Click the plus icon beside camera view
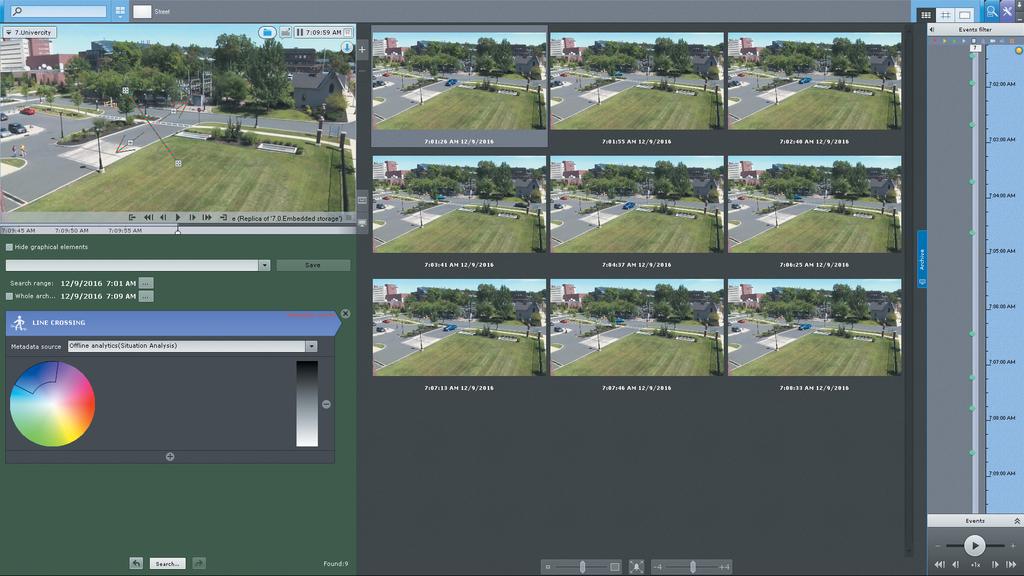This screenshot has width=1024, height=576. pyautogui.click(x=362, y=49)
